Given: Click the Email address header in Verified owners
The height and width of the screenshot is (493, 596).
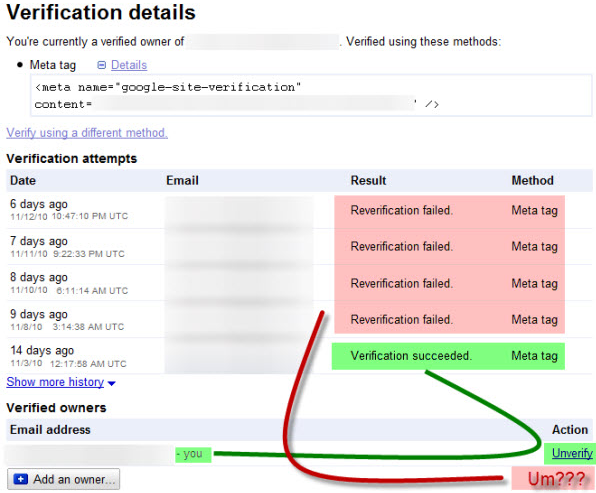Looking at the screenshot, I should click(x=50, y=430).
